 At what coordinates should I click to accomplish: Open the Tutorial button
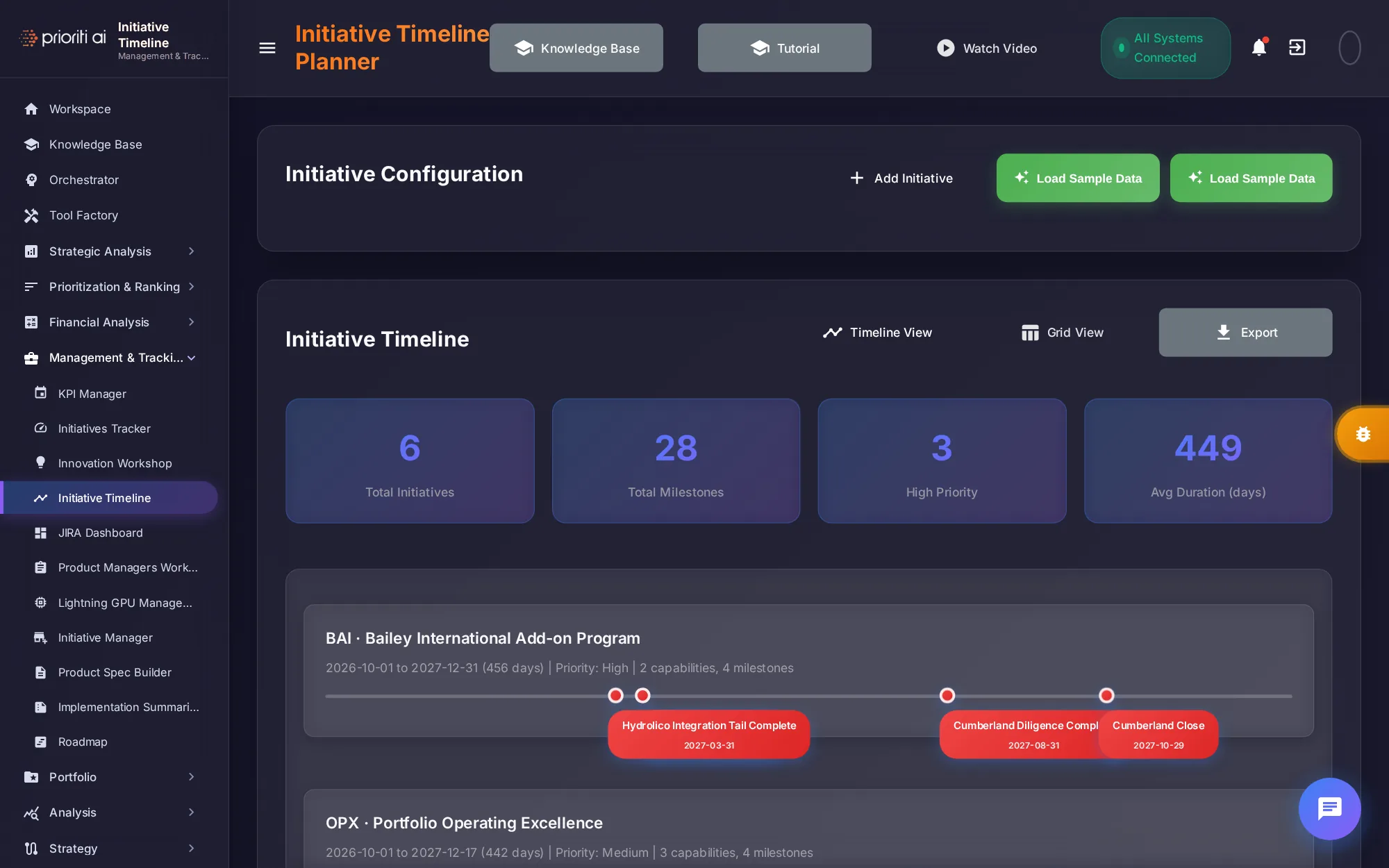point(784,48)
